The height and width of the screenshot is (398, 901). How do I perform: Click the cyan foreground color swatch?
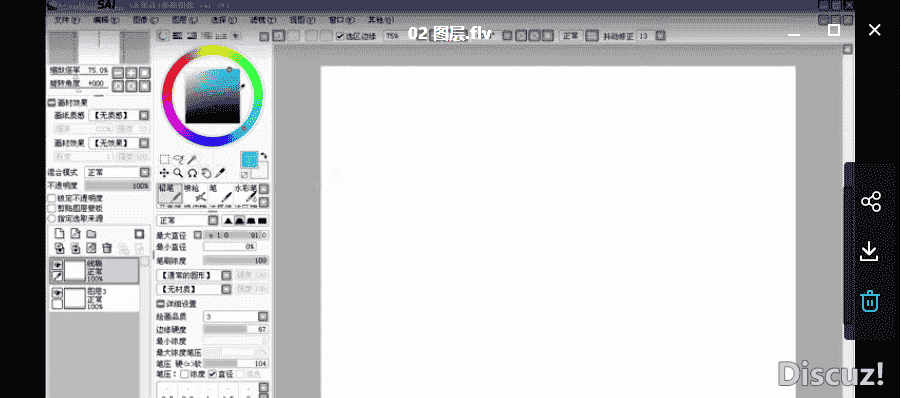(x=249, y=160)
